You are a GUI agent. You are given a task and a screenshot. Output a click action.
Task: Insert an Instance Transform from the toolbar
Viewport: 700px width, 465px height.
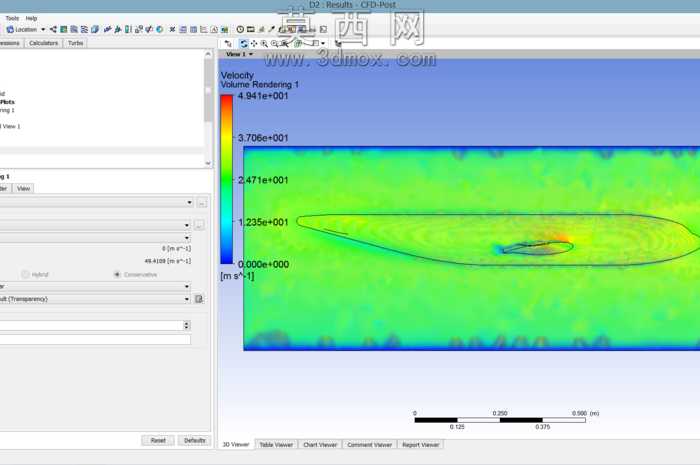pos(139,29)
